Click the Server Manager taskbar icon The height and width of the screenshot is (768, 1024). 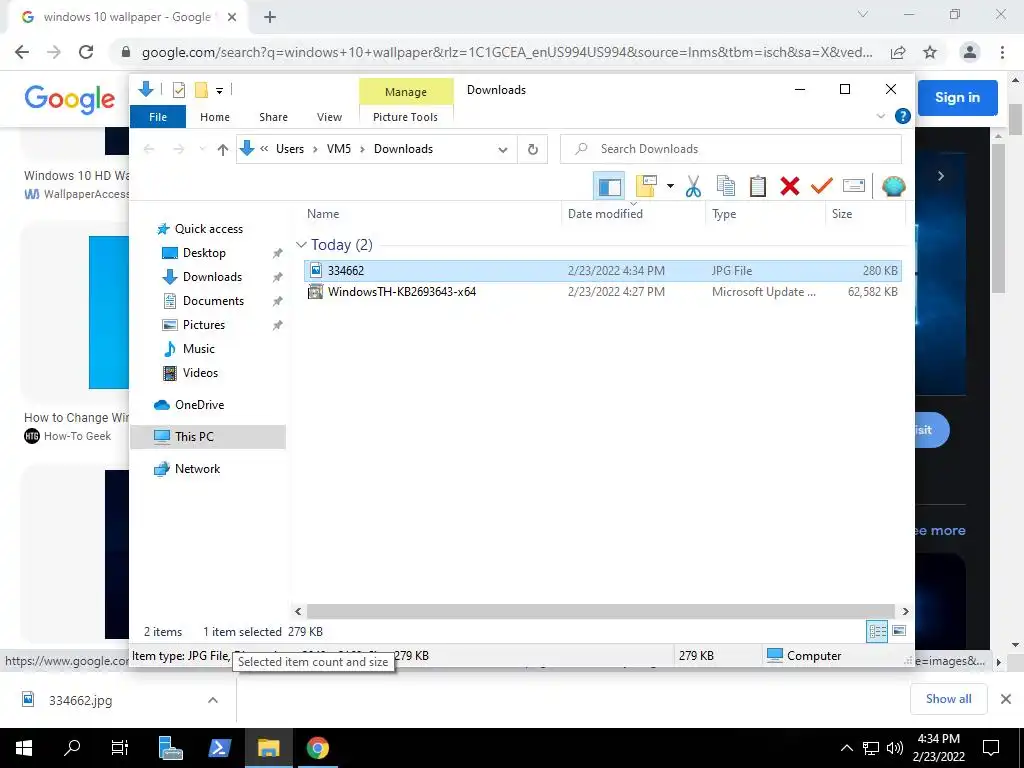[x=170, y=748]
